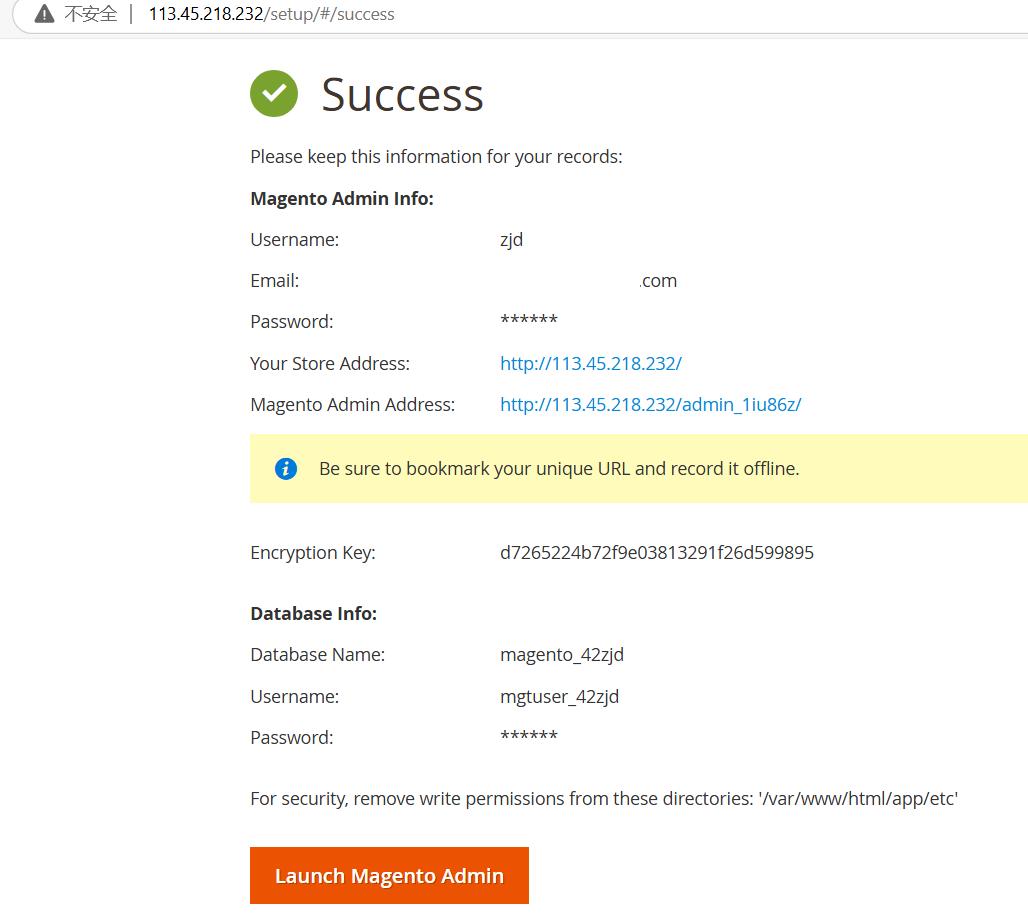Click the browser address bar URL
The width and height of the screenshot is (1028, 916).
pos(271,14)
